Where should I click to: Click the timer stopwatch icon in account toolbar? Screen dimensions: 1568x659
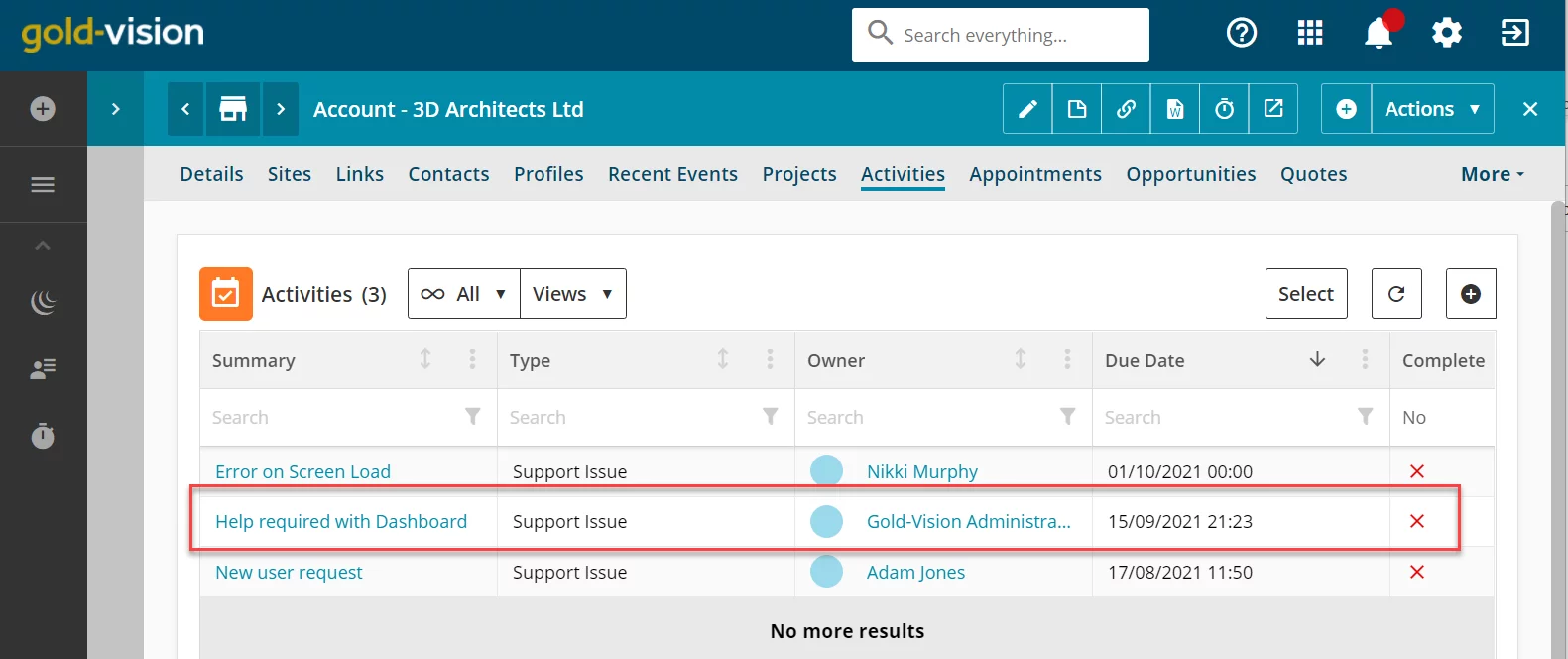click(x=1225, y=109)
